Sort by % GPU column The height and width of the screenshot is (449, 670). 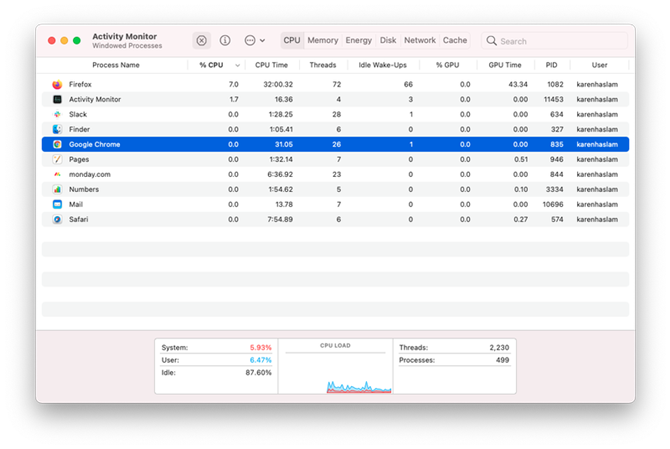[x=447, y=65]
